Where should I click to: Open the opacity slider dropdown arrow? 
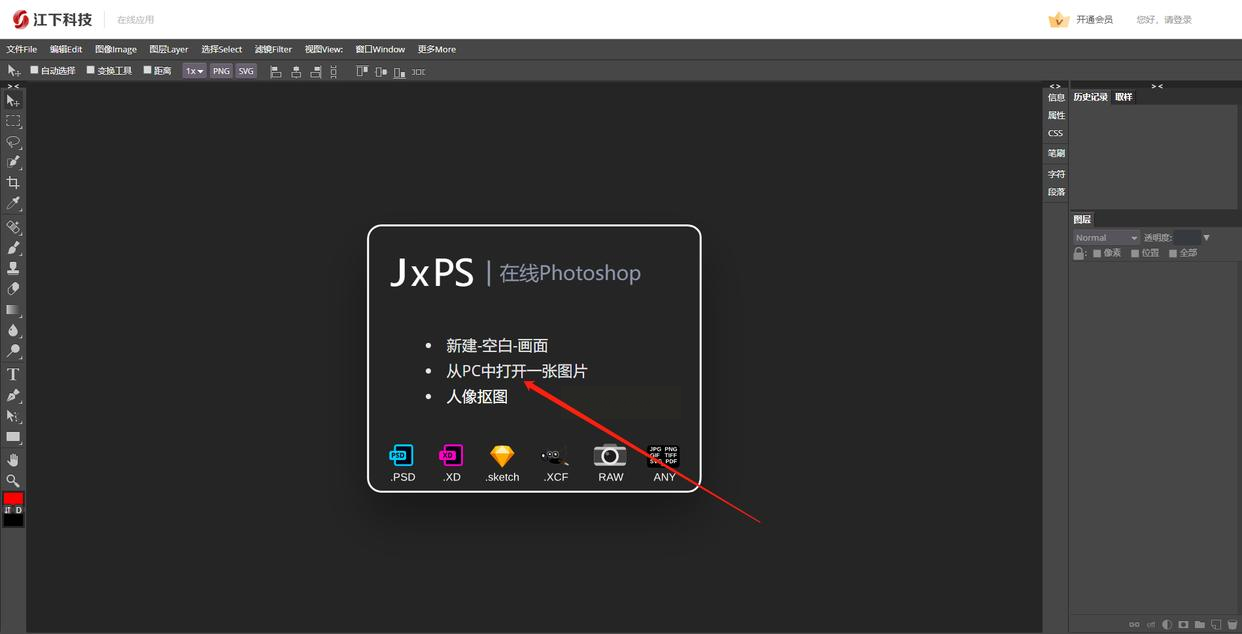1207,238
